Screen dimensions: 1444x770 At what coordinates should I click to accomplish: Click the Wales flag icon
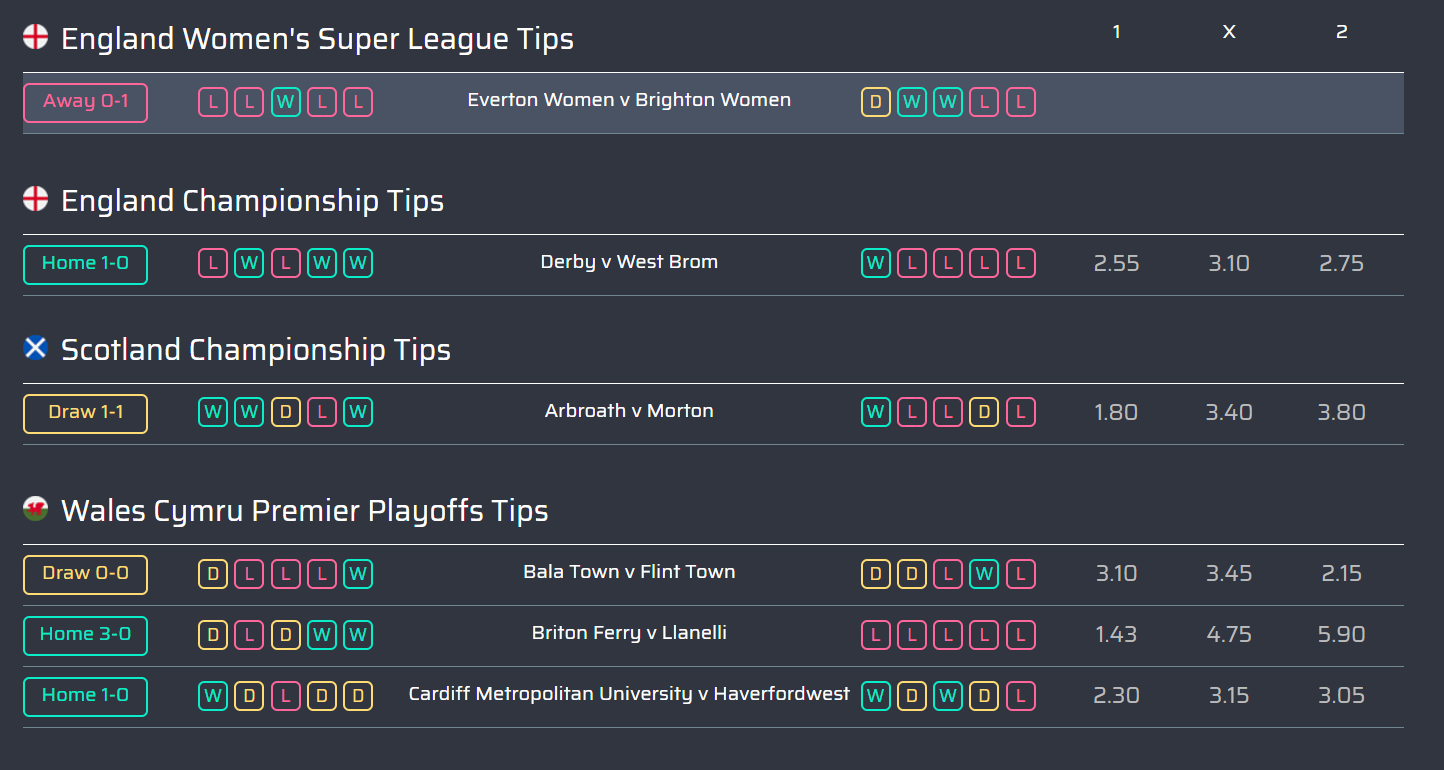coord(35,509)
